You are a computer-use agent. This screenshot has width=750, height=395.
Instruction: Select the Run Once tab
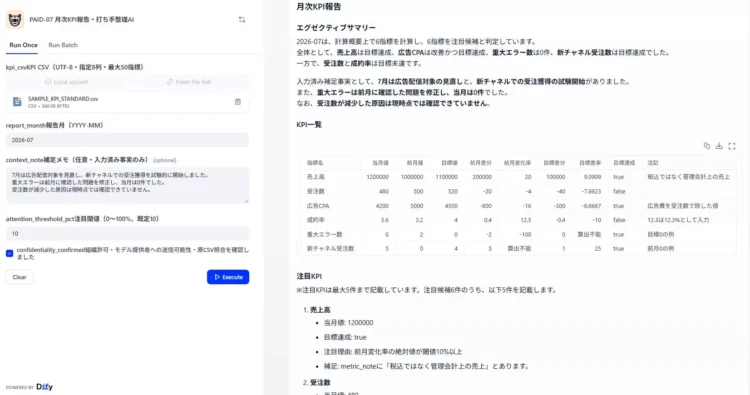click(23, 45)
